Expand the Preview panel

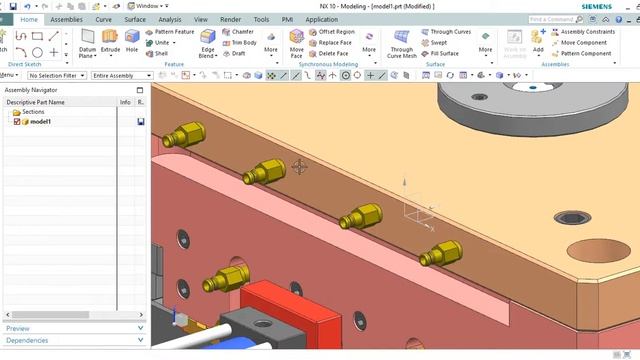75,328
